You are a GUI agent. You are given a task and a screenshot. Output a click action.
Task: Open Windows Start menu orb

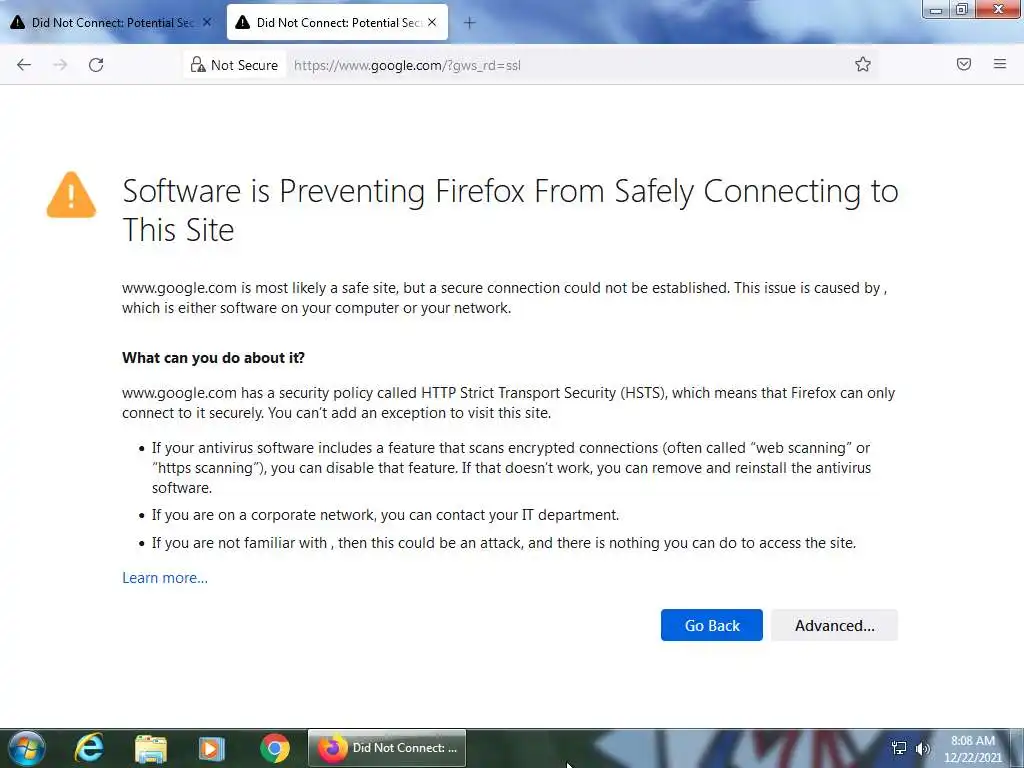[x=25, y=748]
